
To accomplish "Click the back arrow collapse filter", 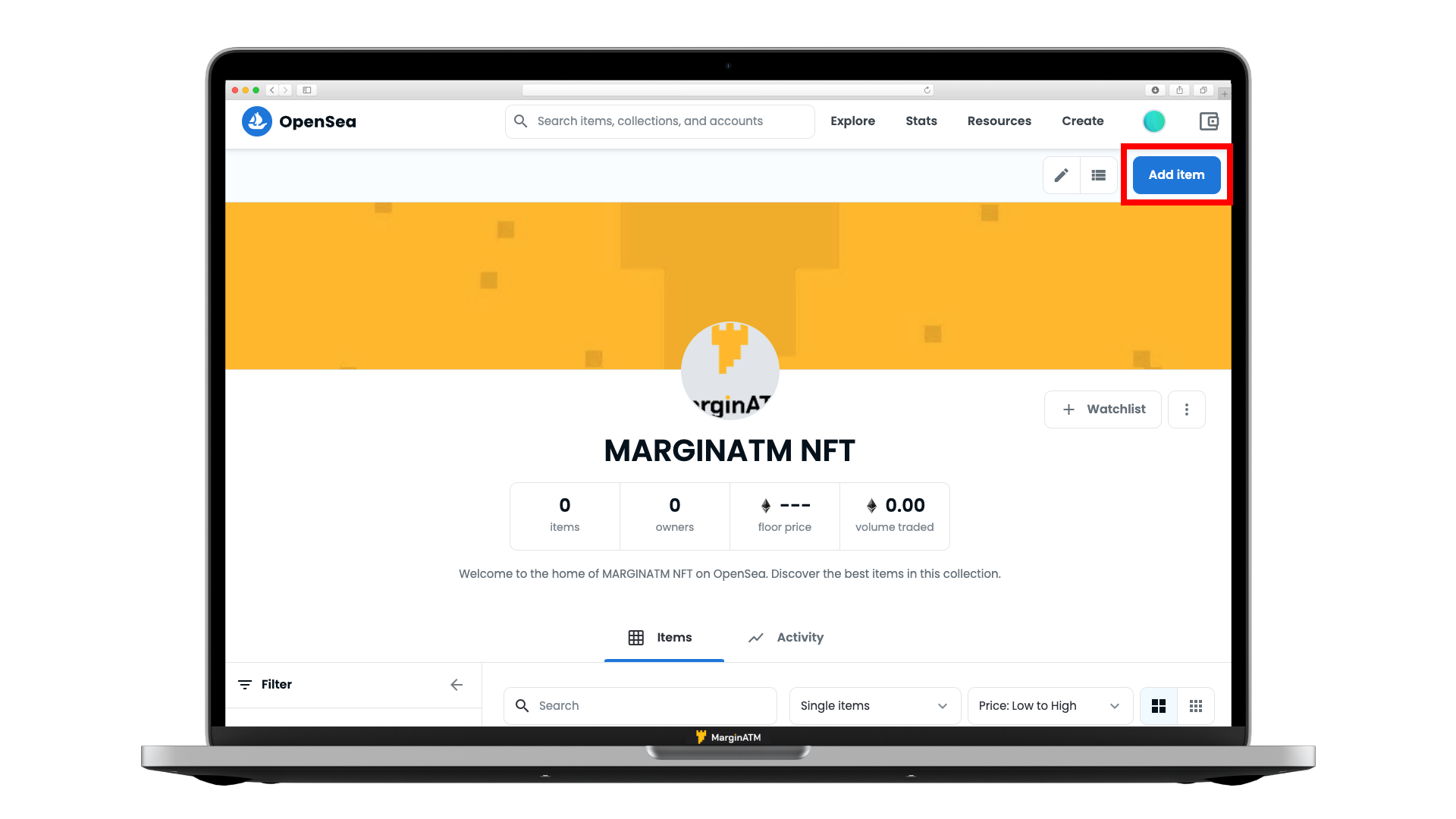I will tap(456, 684).
